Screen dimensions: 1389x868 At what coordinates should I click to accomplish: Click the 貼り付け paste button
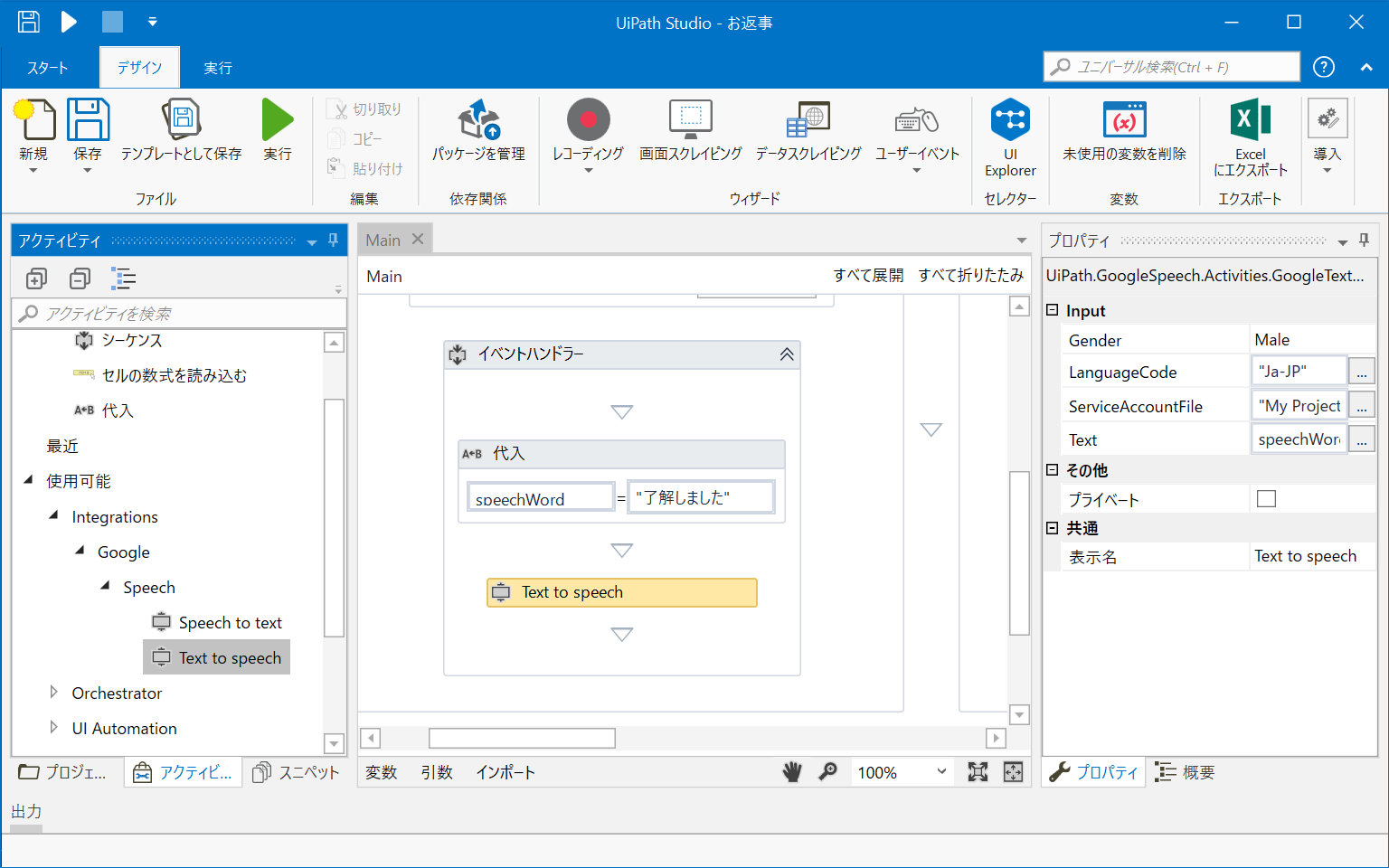[x=364, y=169]
